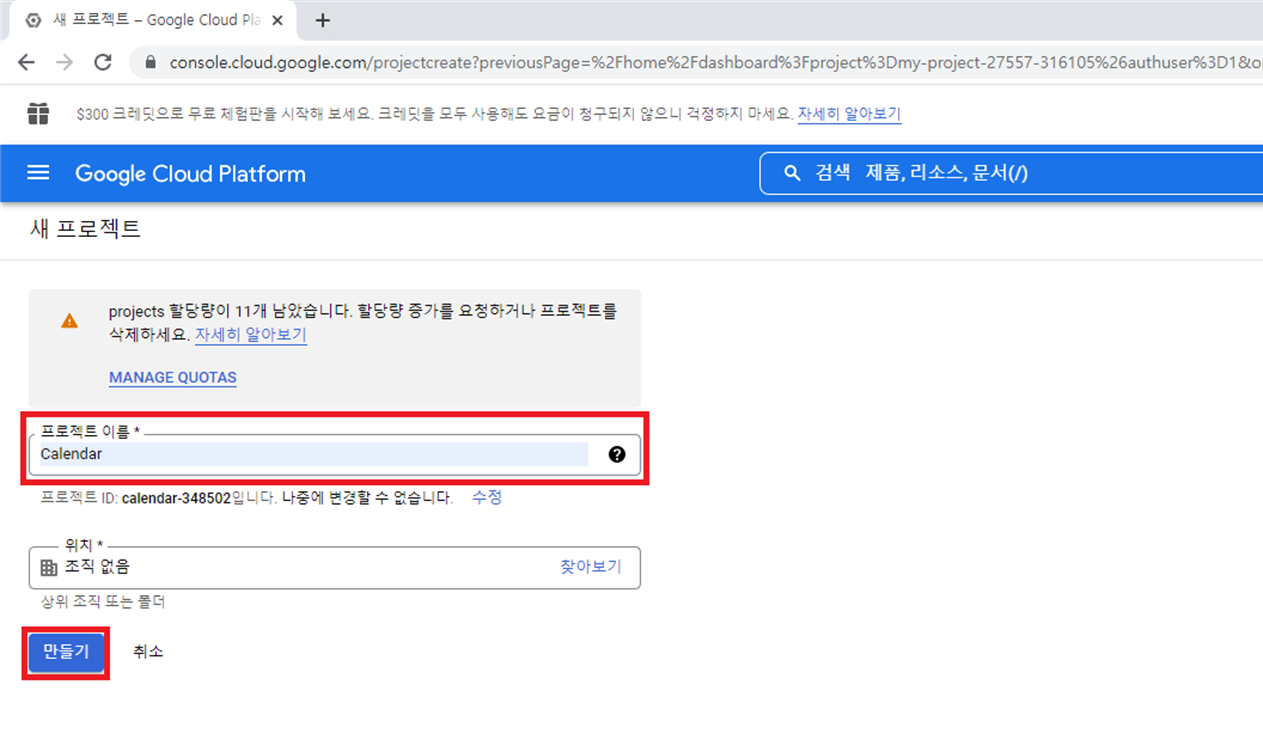Click the 취소 cancel button
This screenshot has height=746, width=1263.
pyautogui.click(x=148, y=651)
